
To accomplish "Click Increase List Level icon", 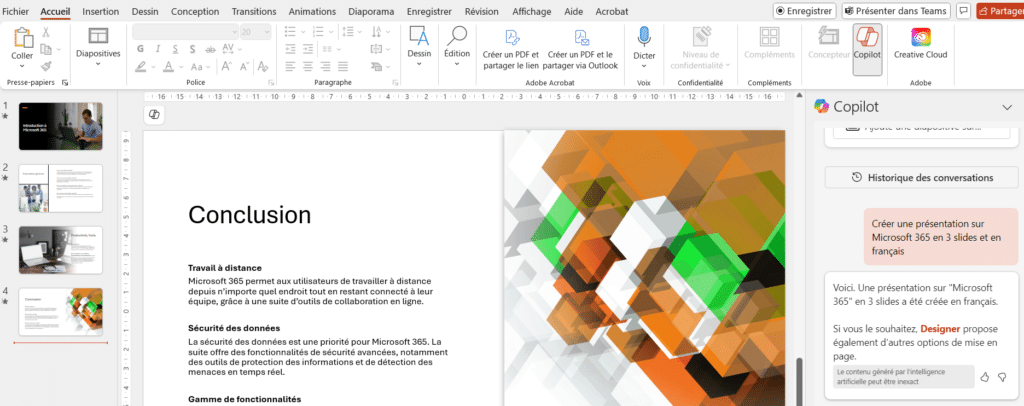I will click(x=308, y=49).
